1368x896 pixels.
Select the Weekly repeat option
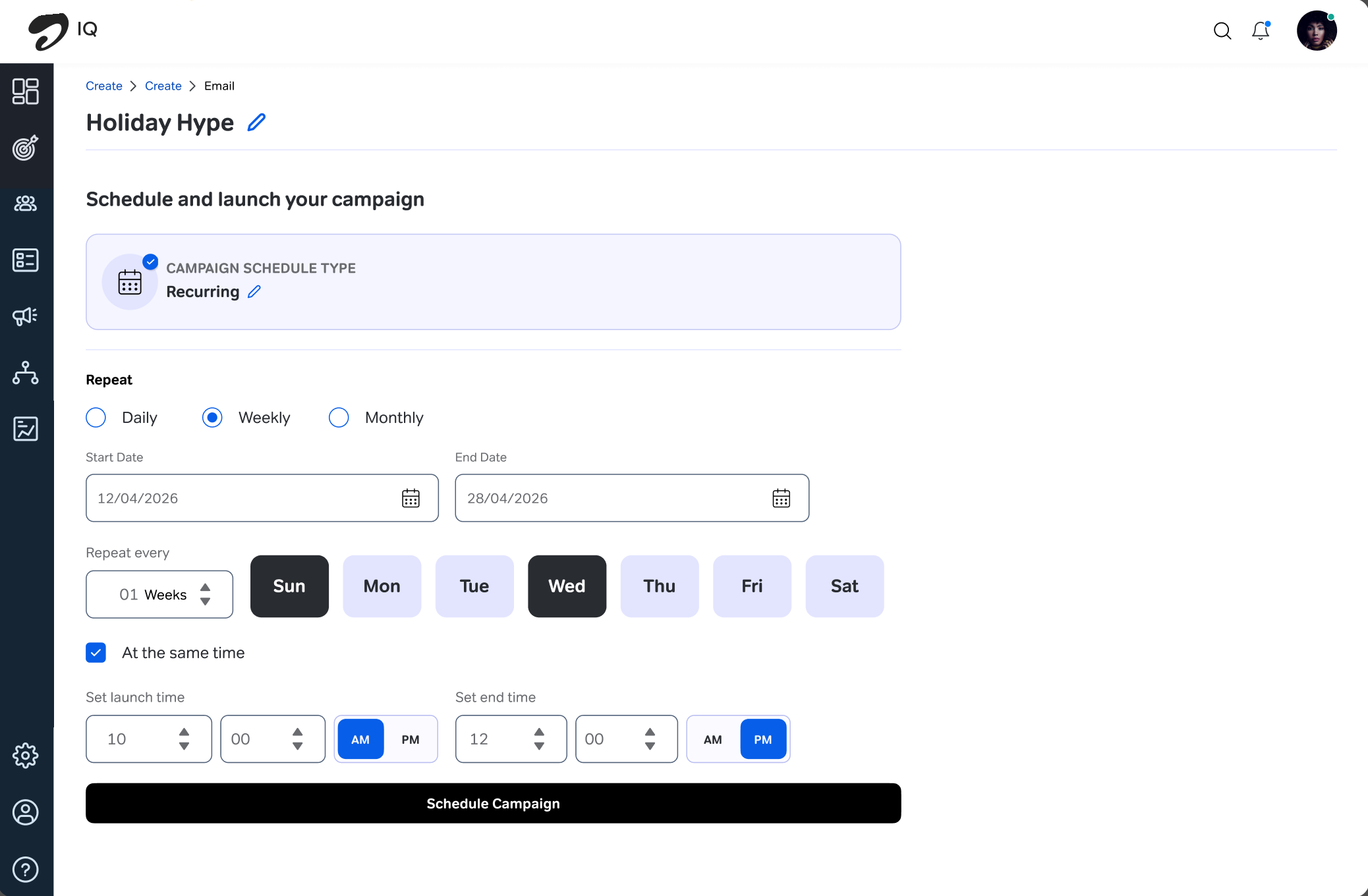pos(212,418)
